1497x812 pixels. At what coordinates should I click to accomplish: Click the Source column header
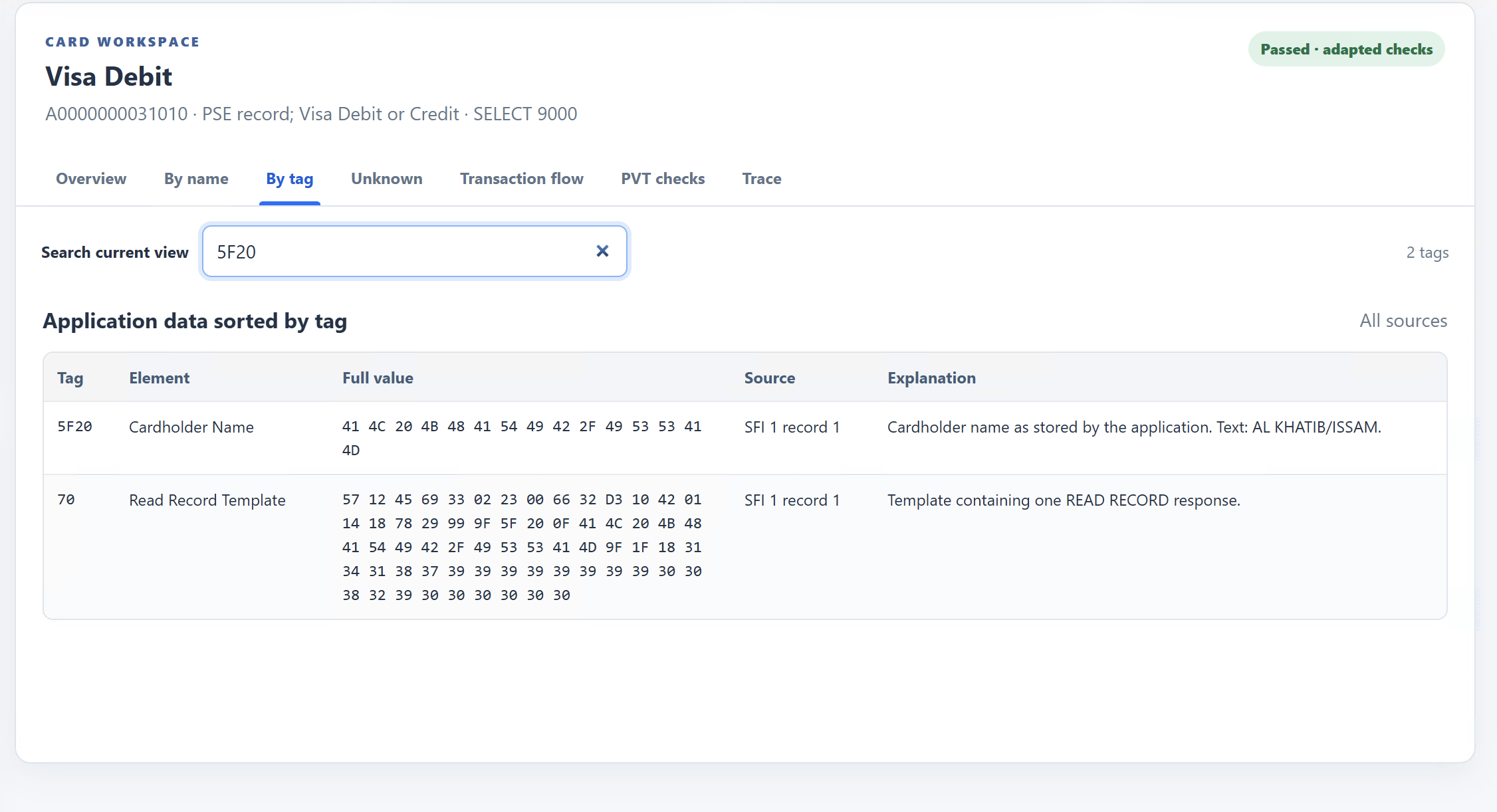[770, 378]
